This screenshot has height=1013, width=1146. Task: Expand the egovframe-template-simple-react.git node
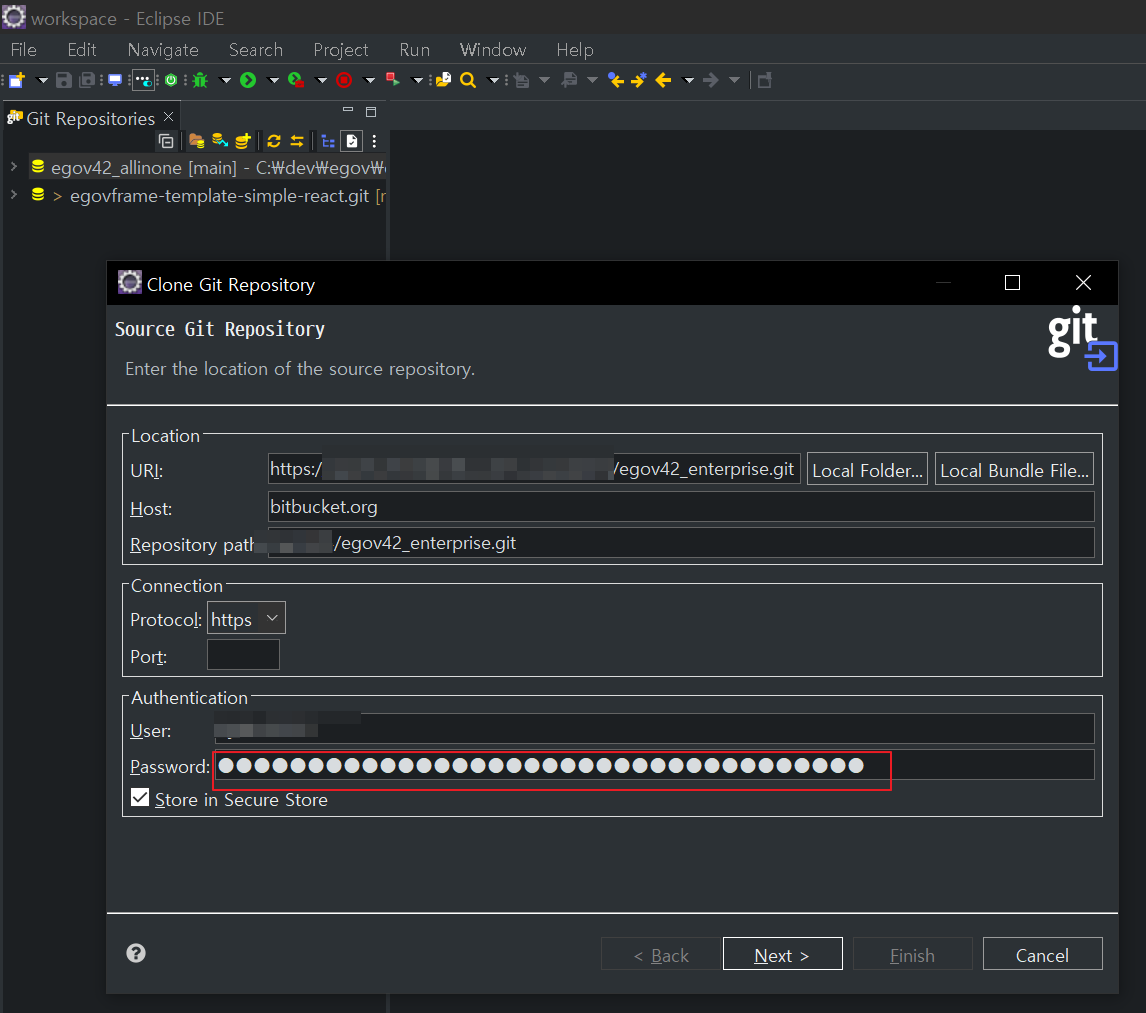[x=13, y=194]
